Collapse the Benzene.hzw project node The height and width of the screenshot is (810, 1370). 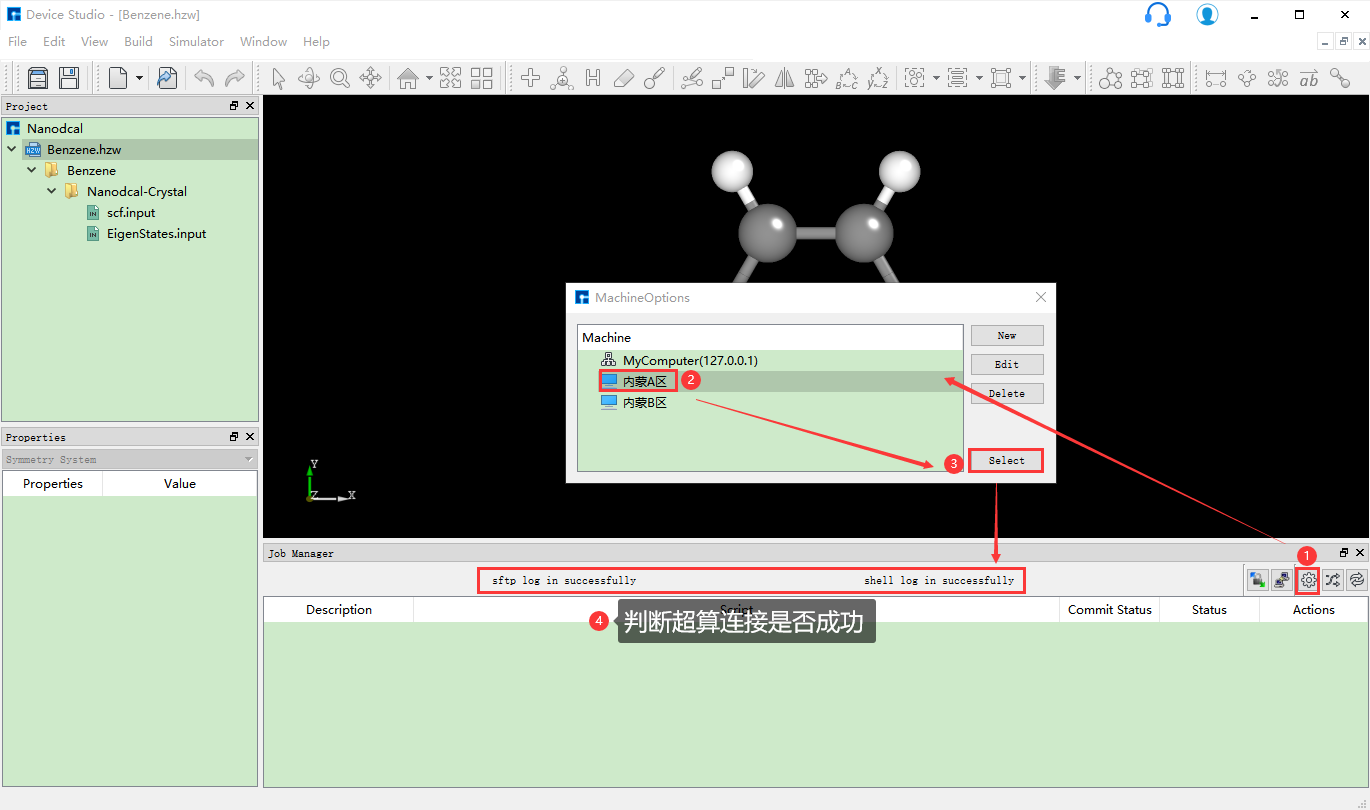point(12,149)
